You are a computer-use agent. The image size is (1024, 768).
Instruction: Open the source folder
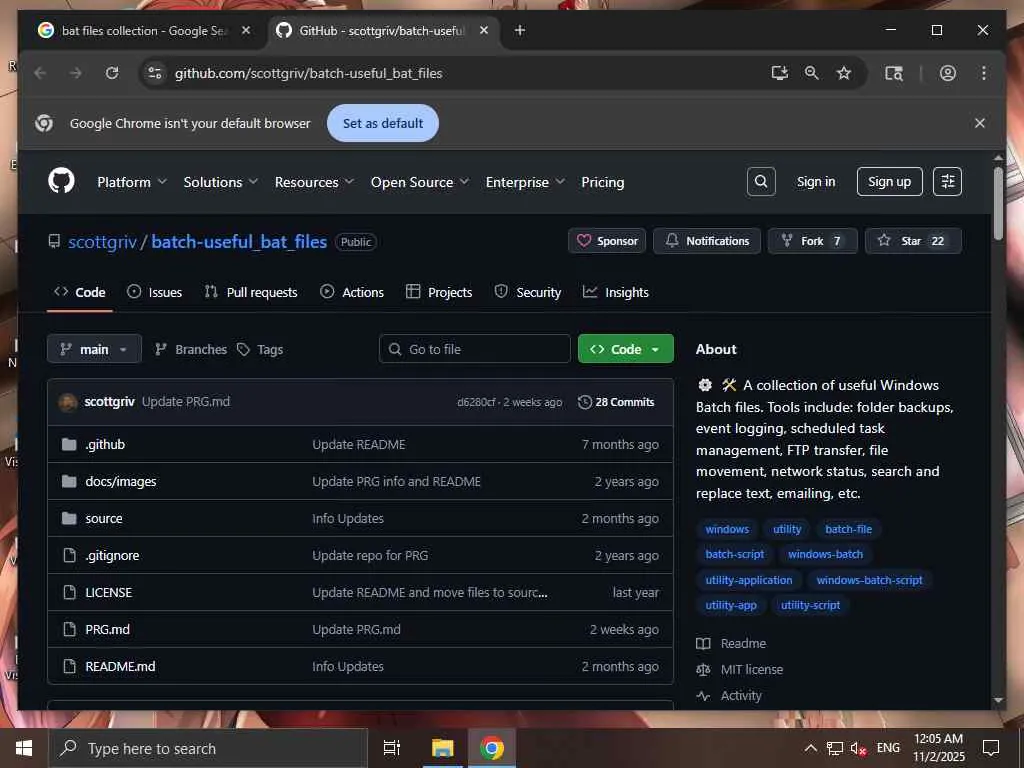click(104, 519)
